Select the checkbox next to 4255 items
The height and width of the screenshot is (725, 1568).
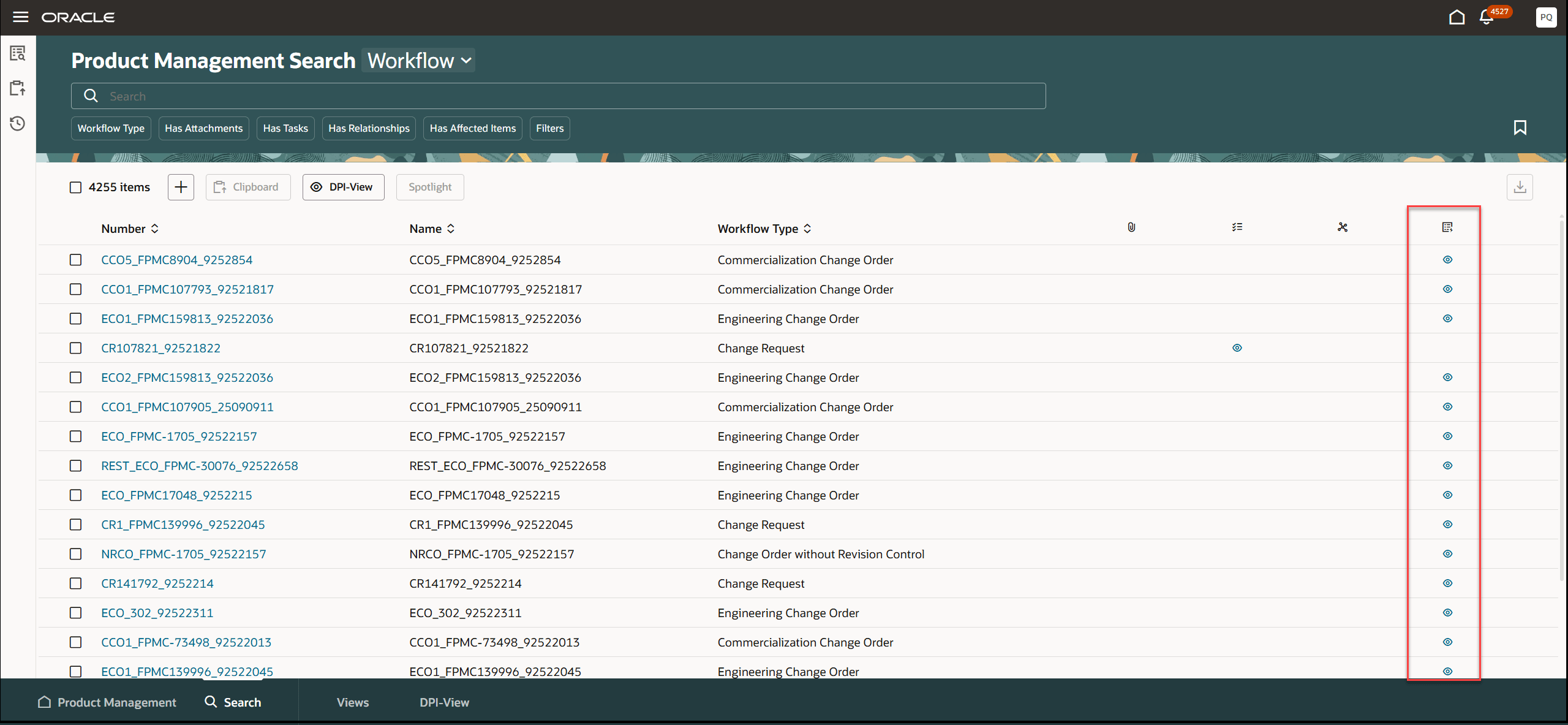(x=75, y=187)
